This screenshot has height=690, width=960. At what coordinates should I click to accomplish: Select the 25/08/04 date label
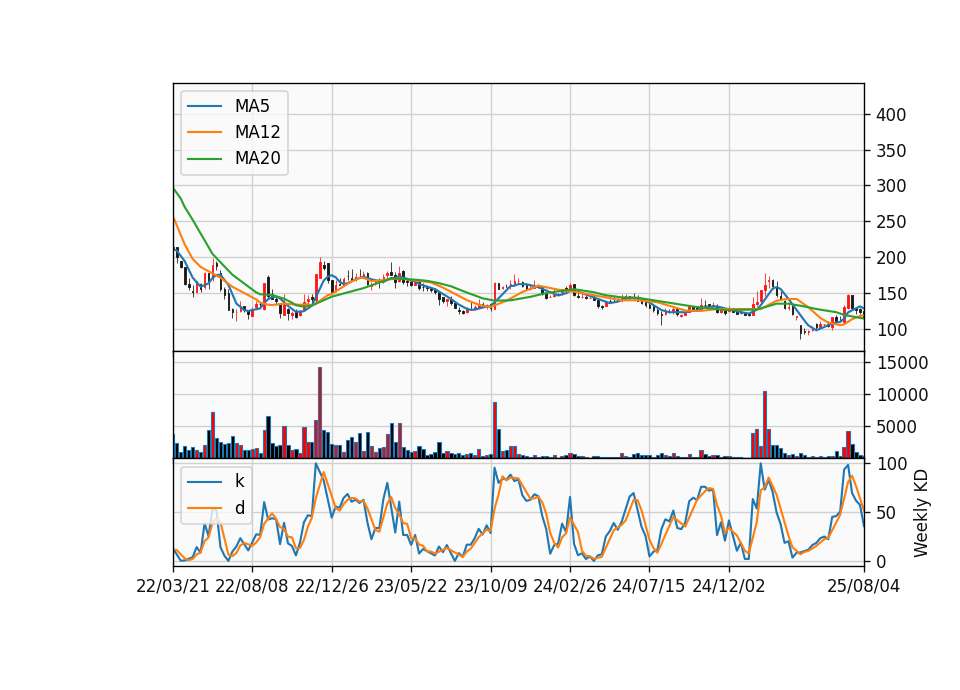(863, 586)
